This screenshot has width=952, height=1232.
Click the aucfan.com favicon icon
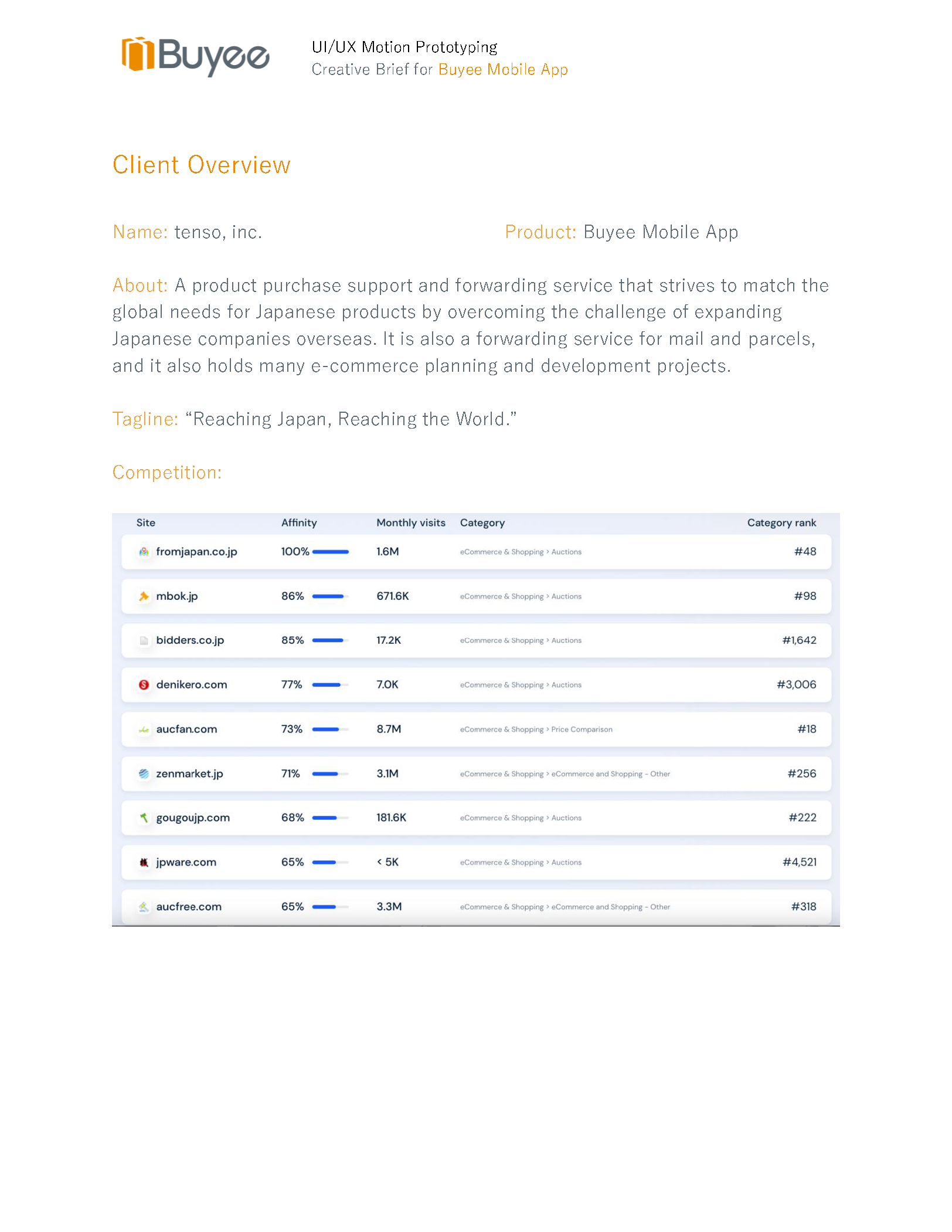[144, 729]
